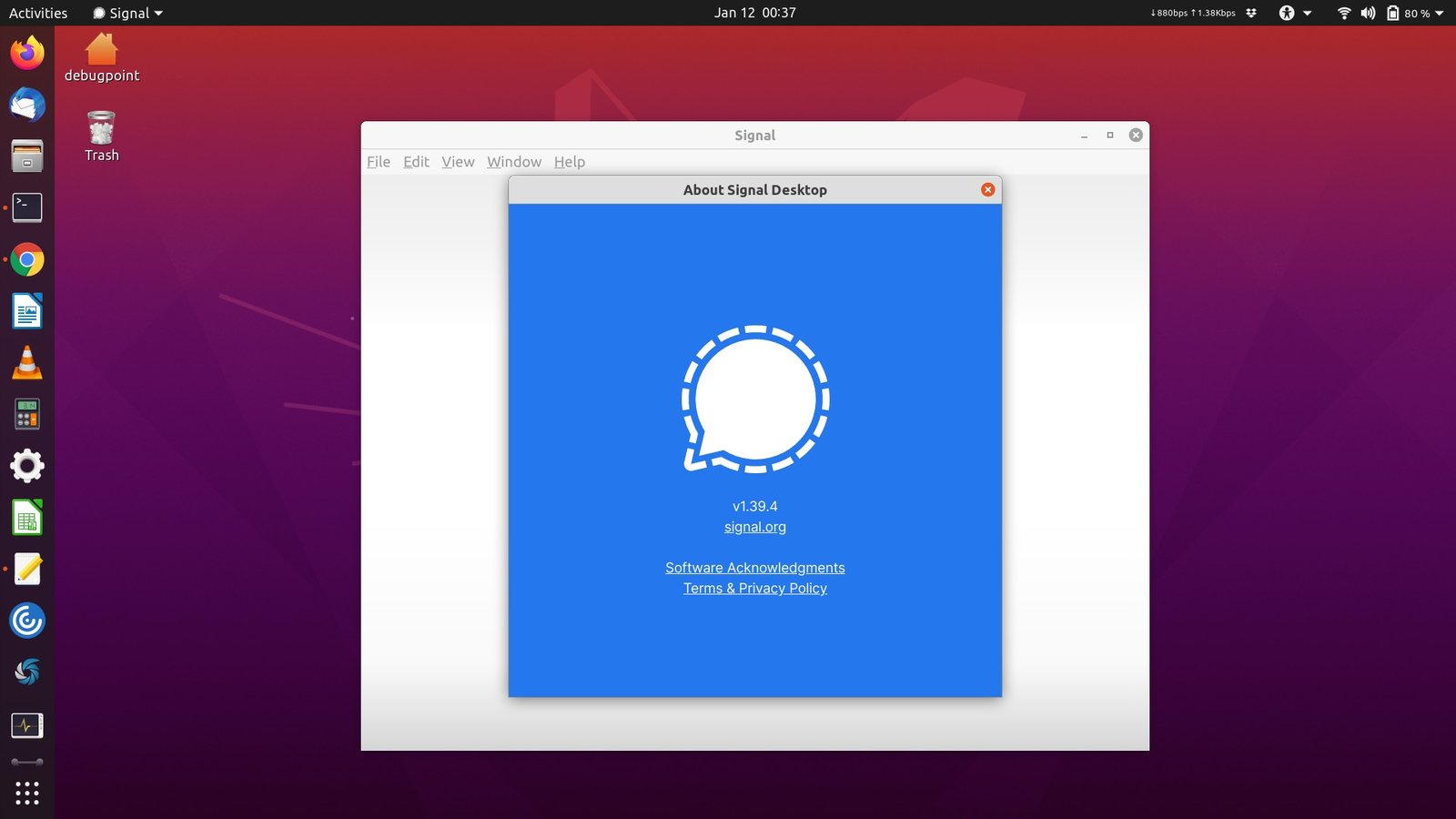Launch Google Chrome
The height and width of the screenshot is (819, 1456).
coord(27,259)
